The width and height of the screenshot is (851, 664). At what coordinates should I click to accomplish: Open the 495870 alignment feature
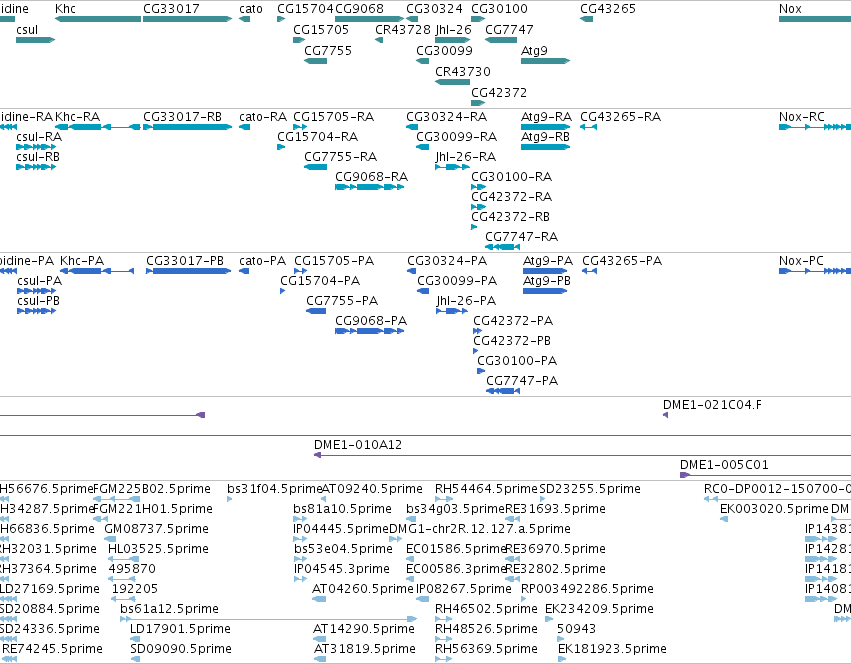click(x=122, y=579)
